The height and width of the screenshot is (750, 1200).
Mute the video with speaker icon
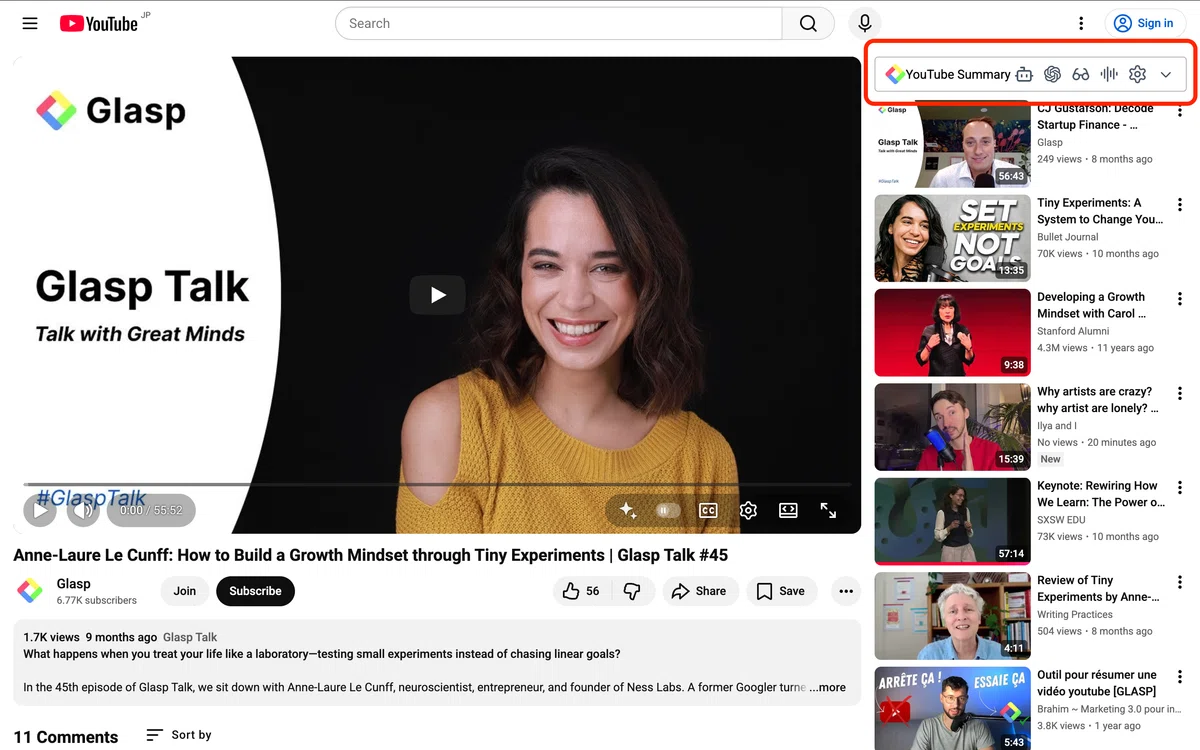pyautogui.click(x=84, y=510)
